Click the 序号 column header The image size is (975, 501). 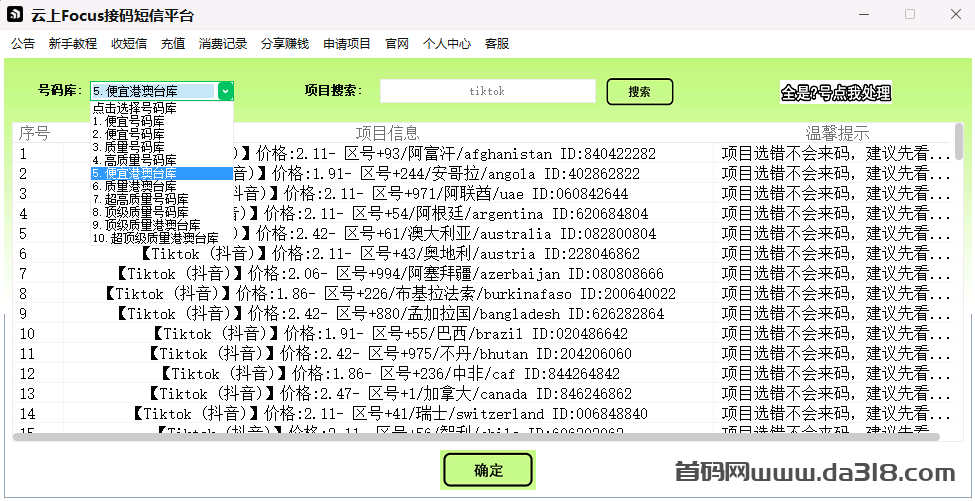[x=38, y=132]
